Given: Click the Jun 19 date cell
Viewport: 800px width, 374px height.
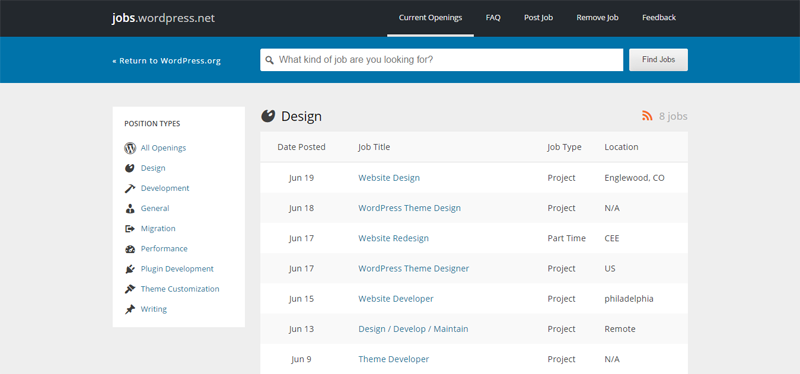Looking at the screenshot, I should [x=302, y=178].
